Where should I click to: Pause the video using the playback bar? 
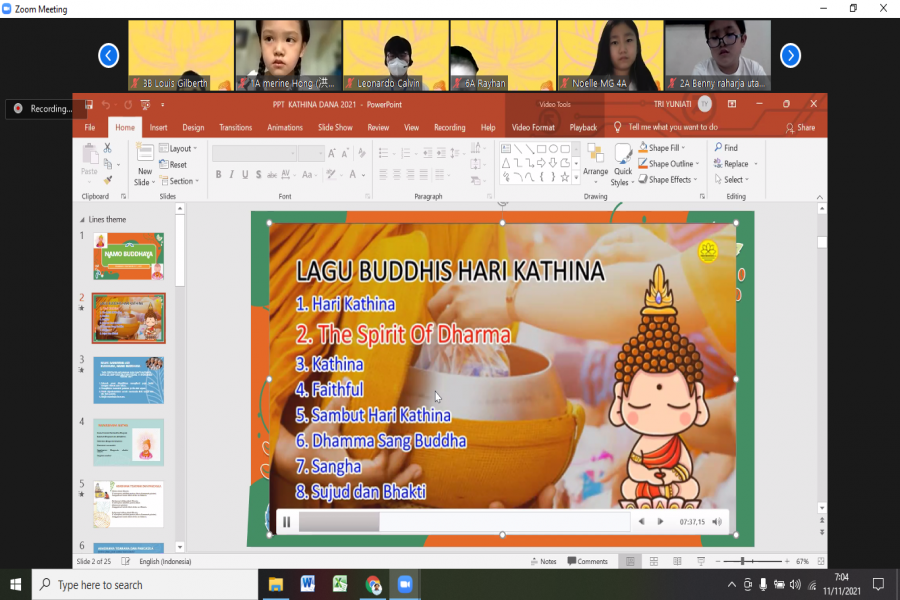coord(286,521)
